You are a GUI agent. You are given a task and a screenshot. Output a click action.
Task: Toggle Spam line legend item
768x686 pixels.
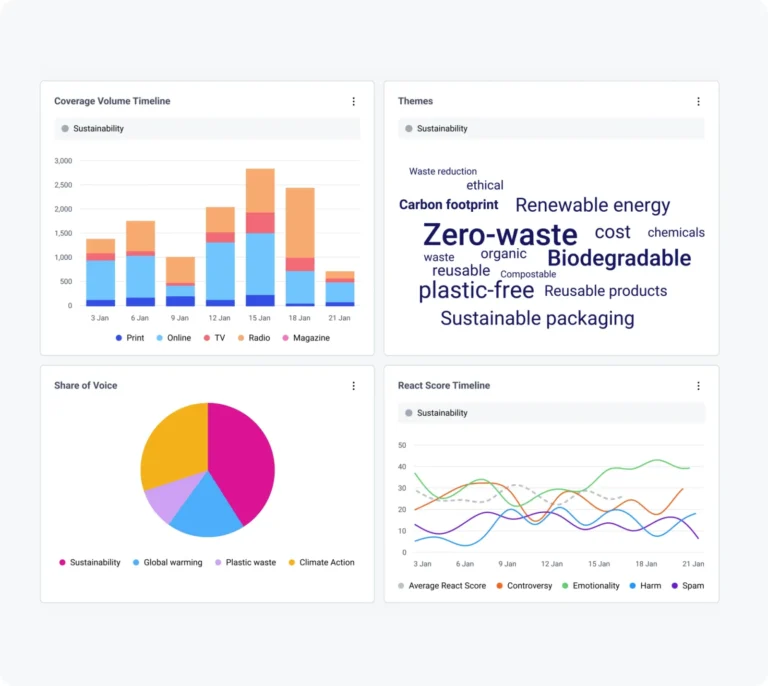pyautogui.click(x=688, y=586)
